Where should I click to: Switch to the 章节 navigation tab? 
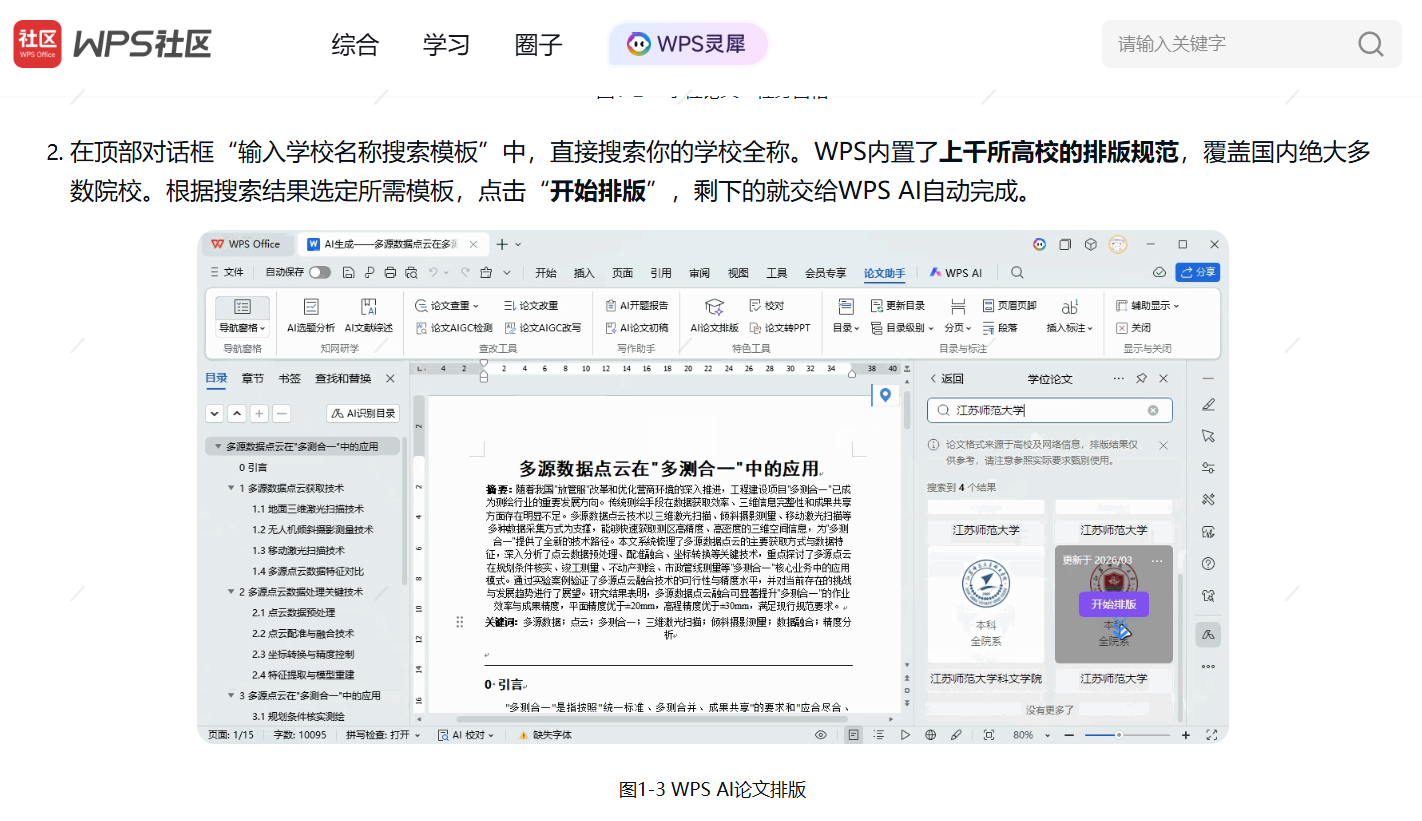(x=253, y=378)
